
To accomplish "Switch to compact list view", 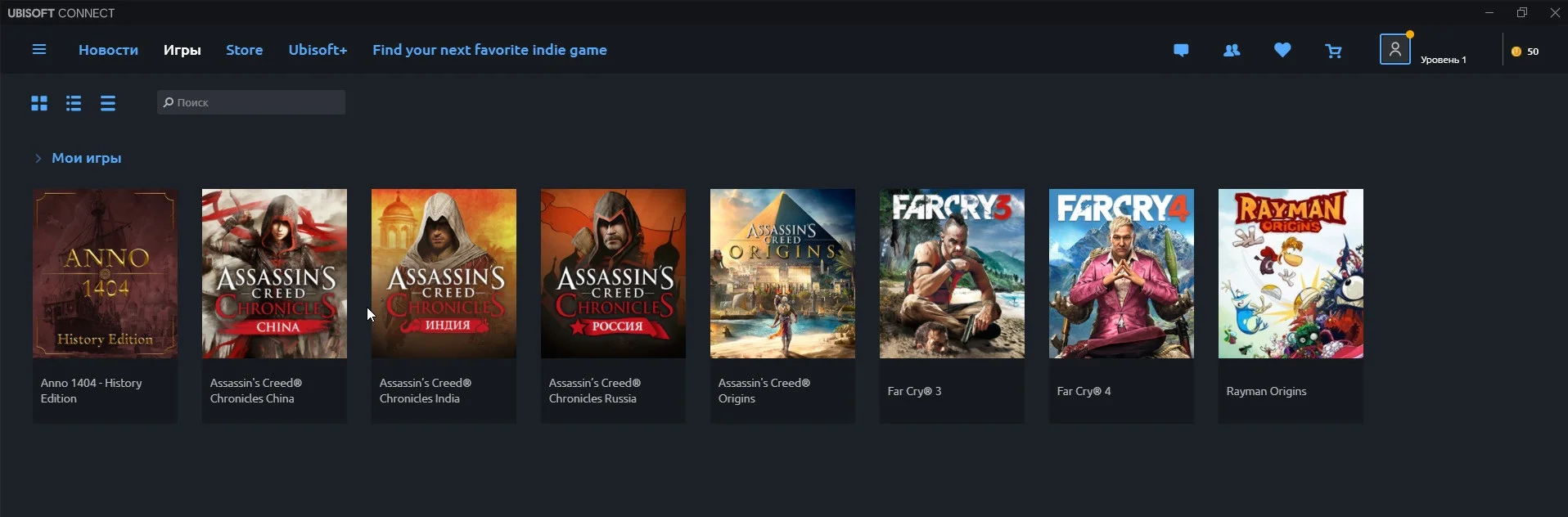I will click(x=108, y=103).
